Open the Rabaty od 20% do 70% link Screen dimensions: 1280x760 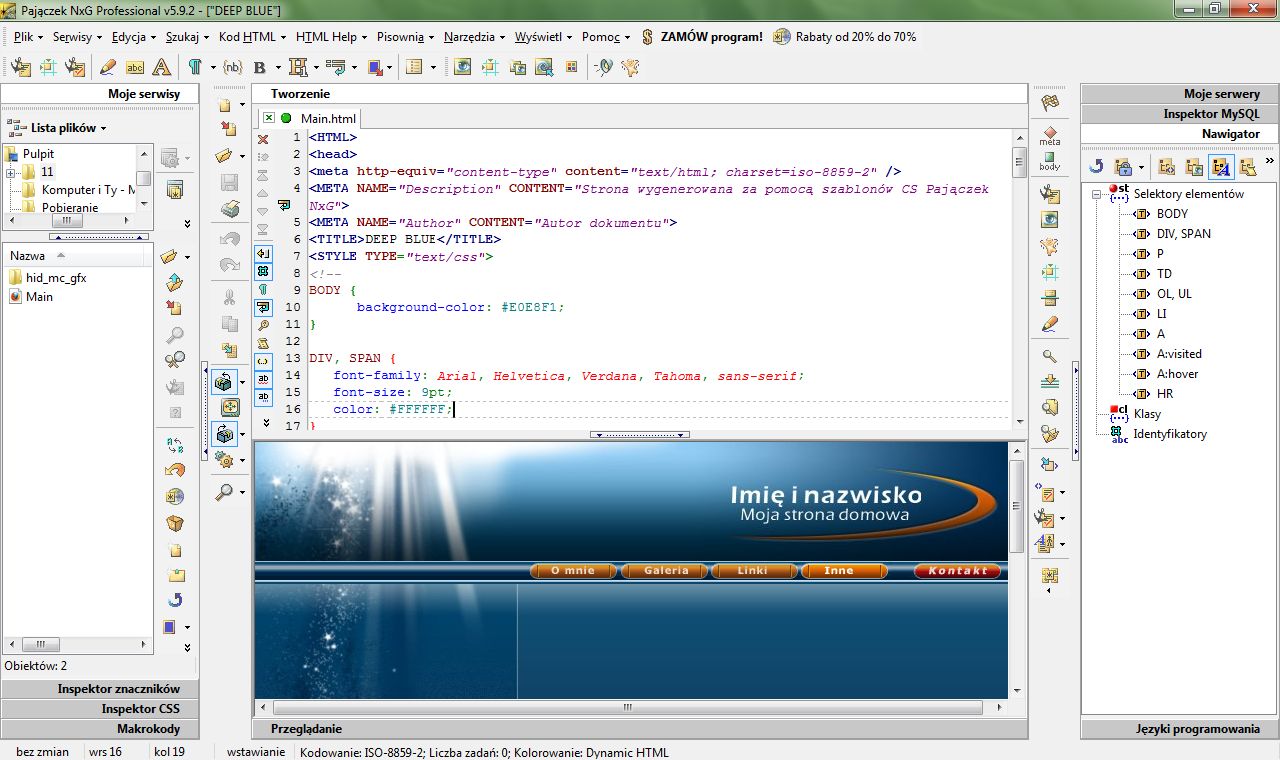(855, 37)
